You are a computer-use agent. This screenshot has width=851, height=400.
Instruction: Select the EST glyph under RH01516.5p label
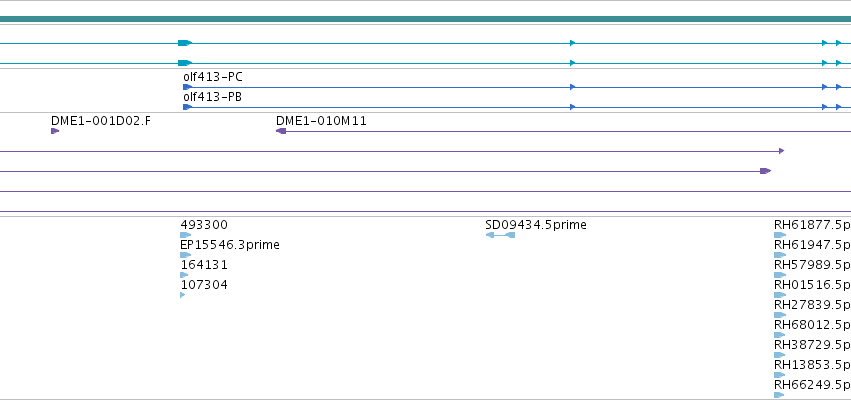point(780,295)
